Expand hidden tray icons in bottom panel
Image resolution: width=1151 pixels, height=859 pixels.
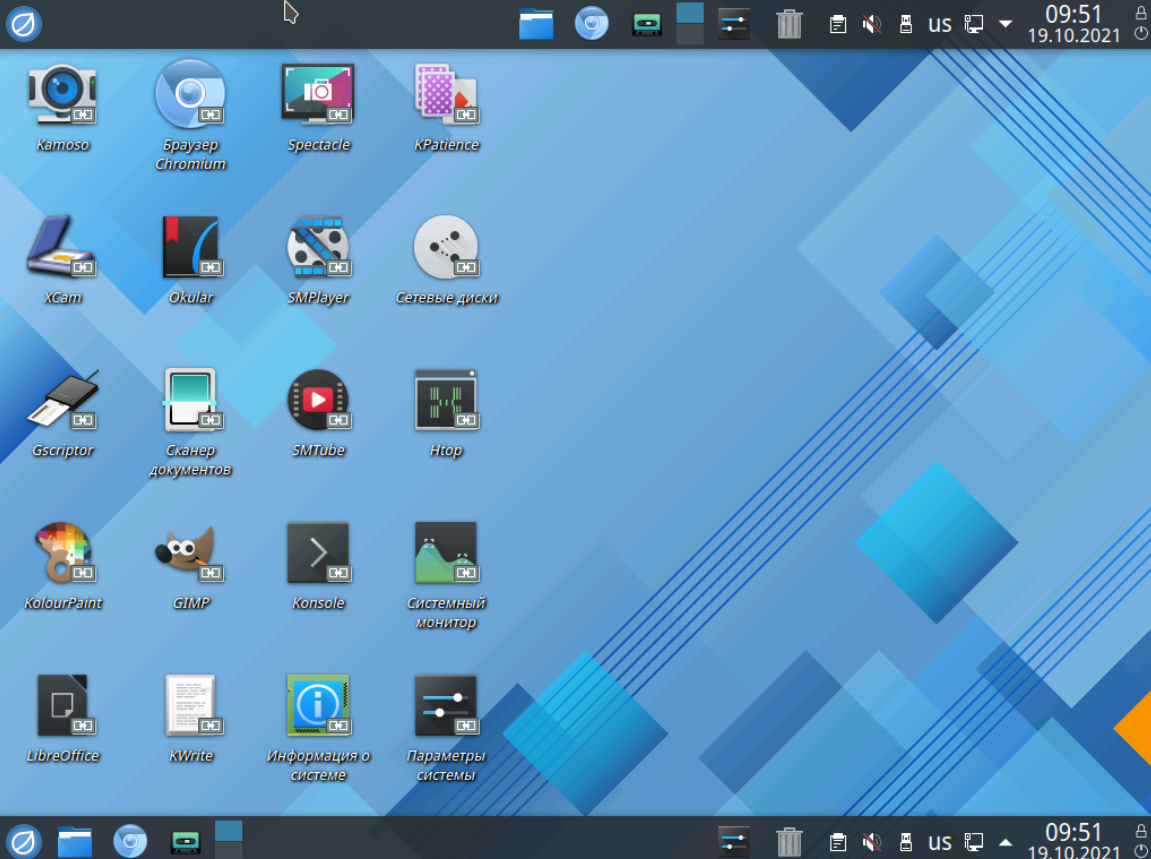coord(1006,842)
